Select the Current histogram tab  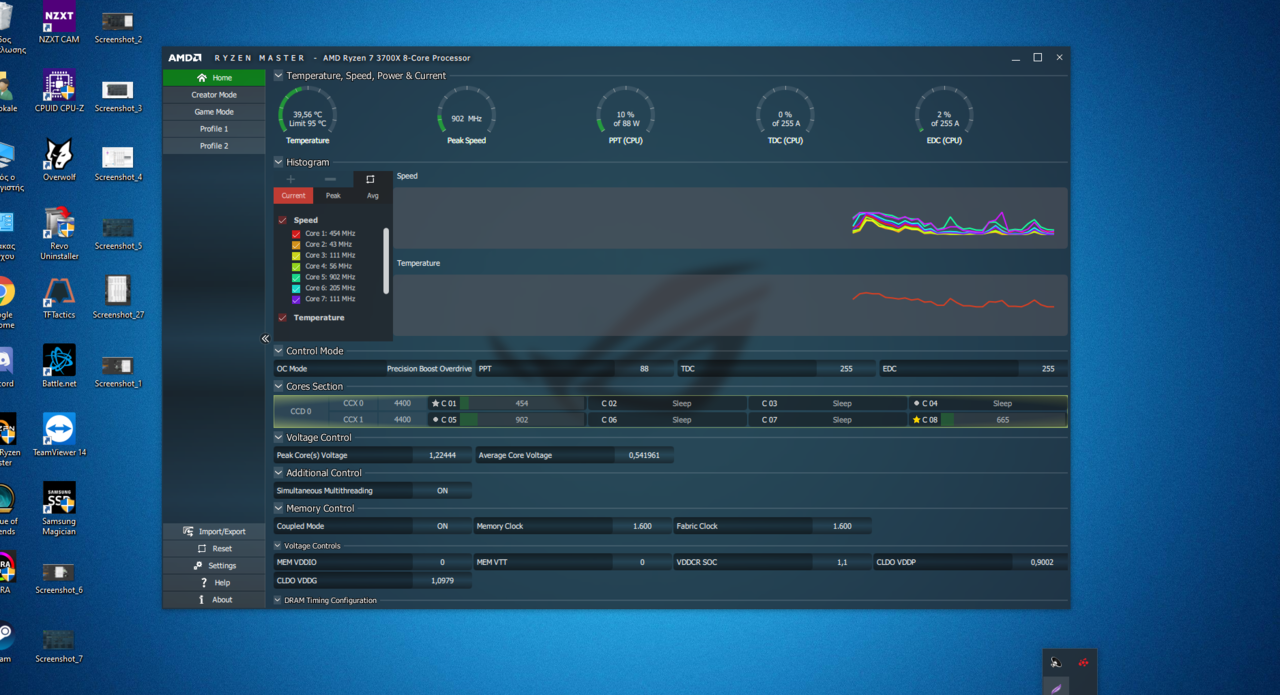click(x=293, y=196)
